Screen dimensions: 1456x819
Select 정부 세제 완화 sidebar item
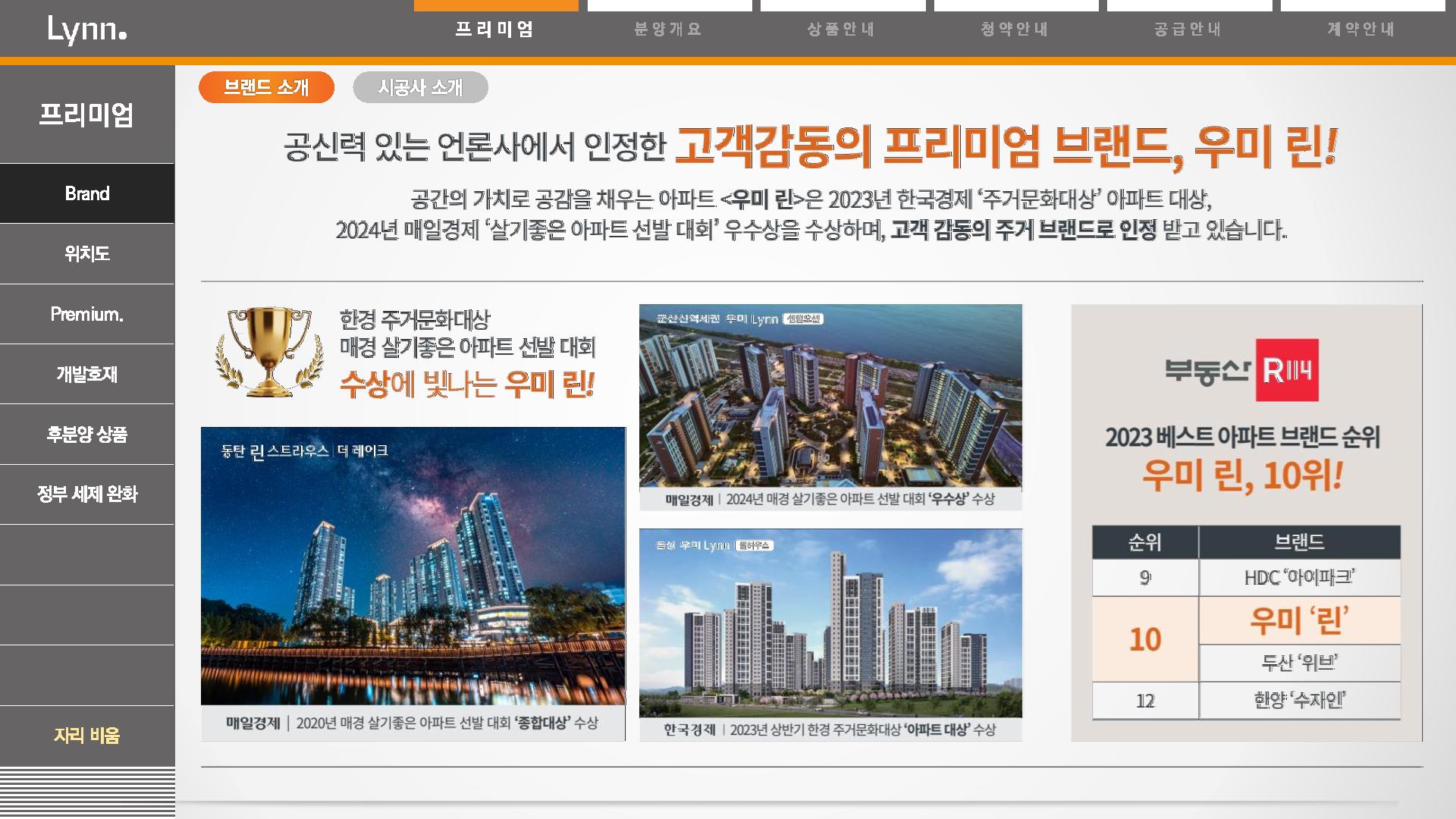[x=87, y=494]
